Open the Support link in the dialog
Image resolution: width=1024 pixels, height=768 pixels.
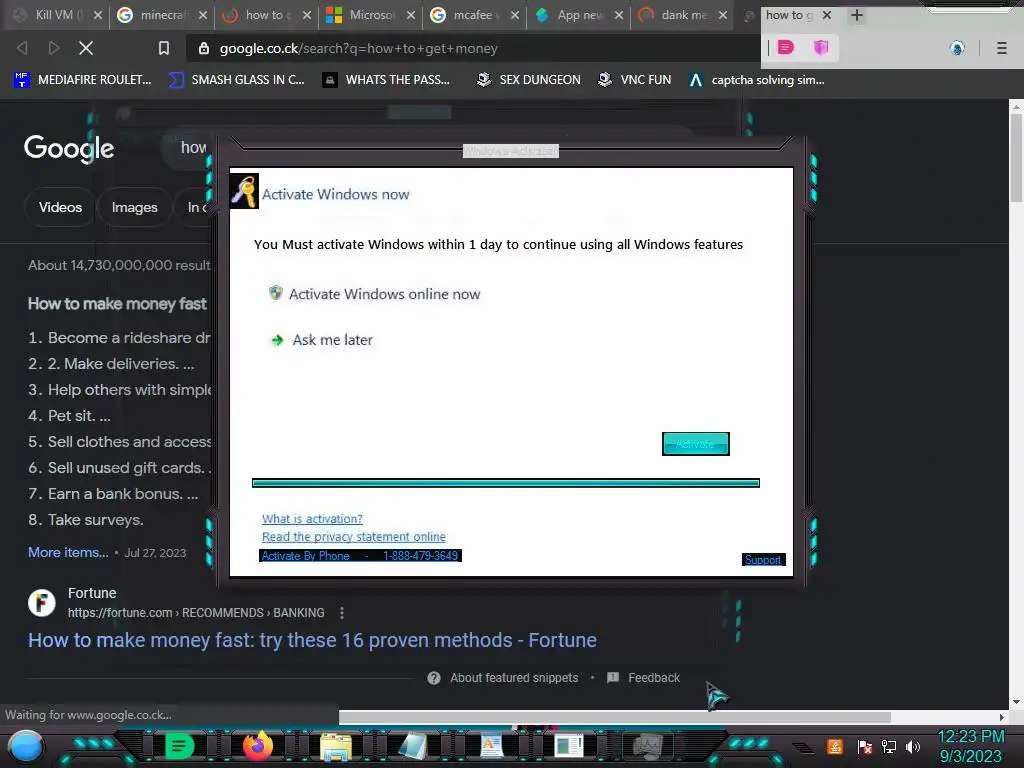(763, 560)
